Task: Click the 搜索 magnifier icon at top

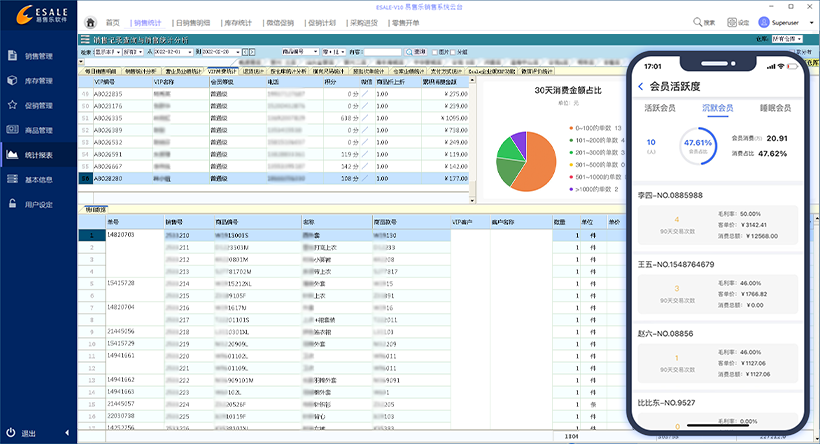Action: coord(697,22)
